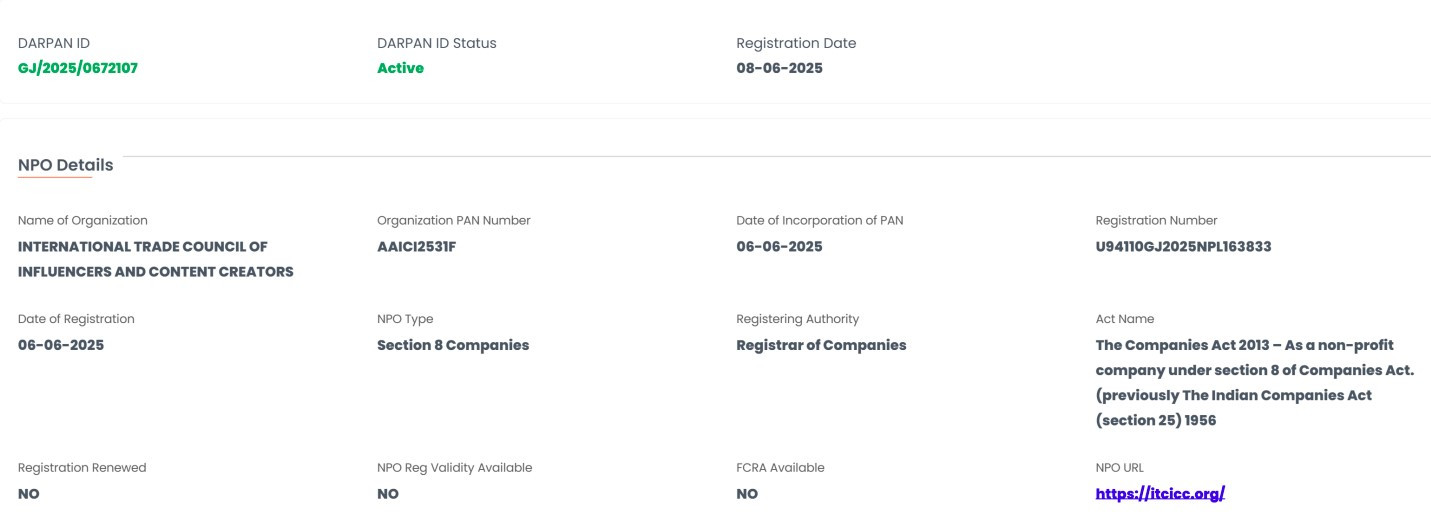Select the Registration Date value 08-06-2025
1431x526 pixels.
click(779, 68)
